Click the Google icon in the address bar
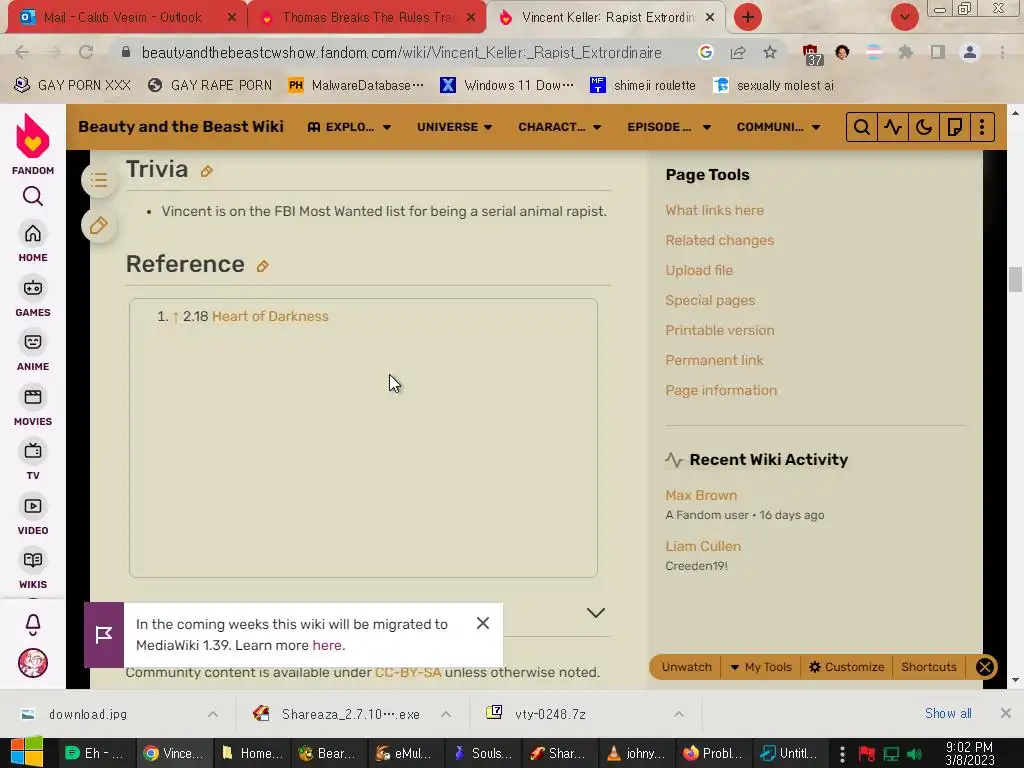The width and height of the screenshot is (1024, 768). tap(705, 52)
